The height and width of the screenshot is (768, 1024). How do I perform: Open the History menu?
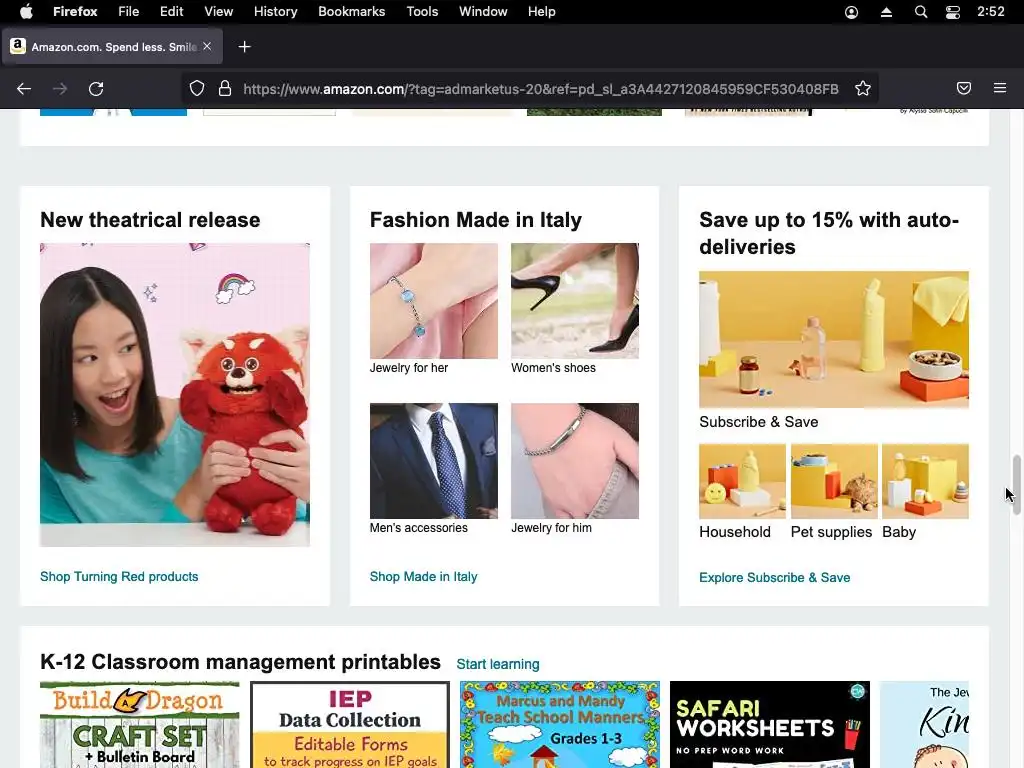(x=276, y=12)
